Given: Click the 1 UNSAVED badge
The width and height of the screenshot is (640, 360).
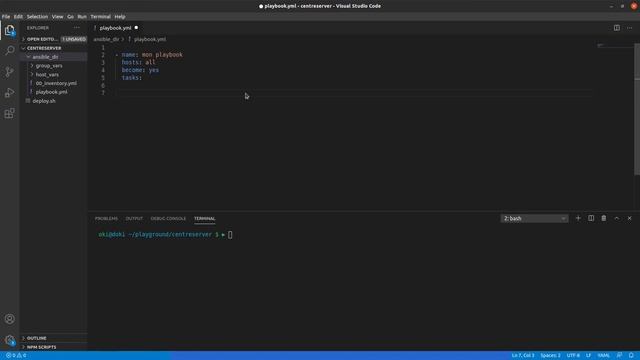Looking at the screenshot, I should 74,39.
